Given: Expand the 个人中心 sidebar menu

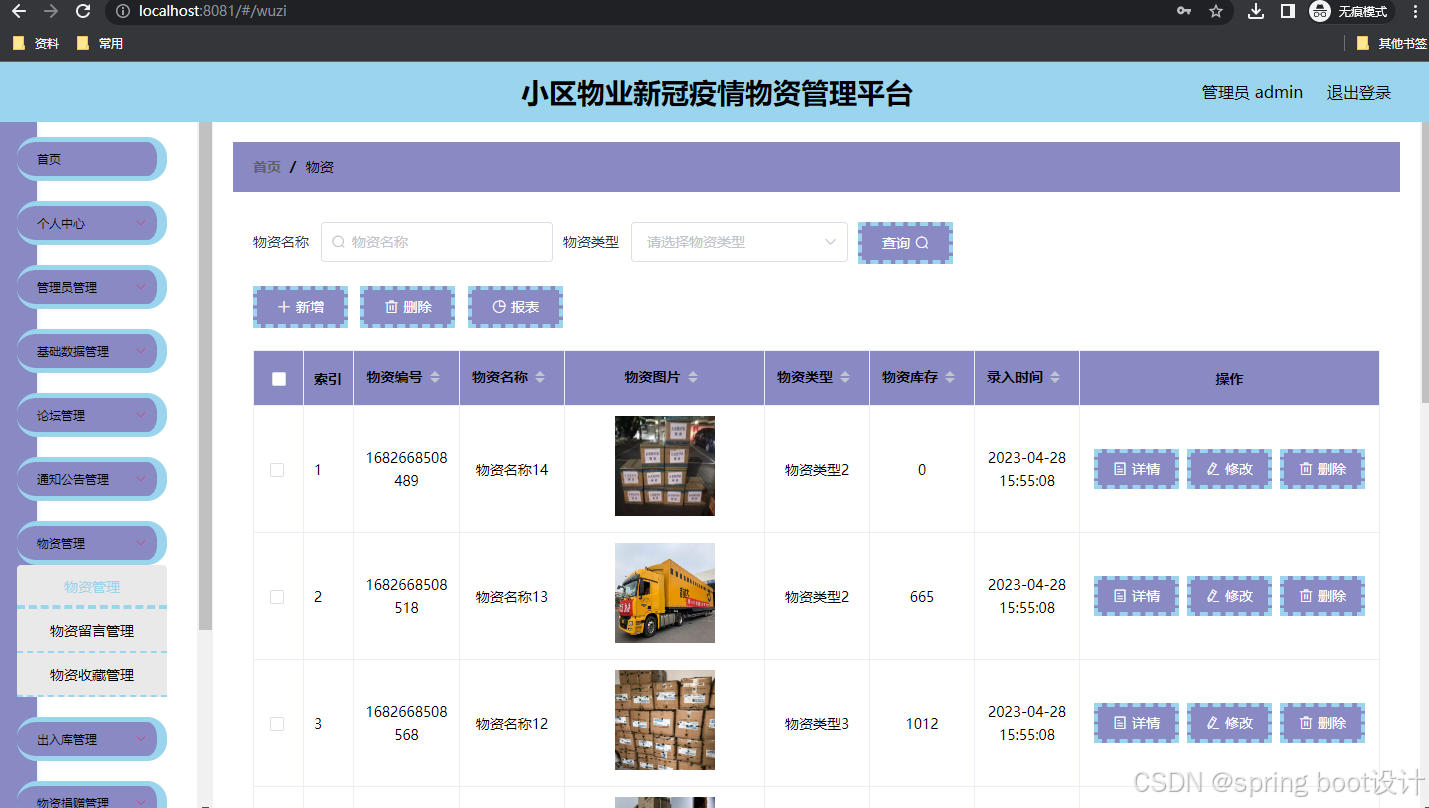Looking at the screenshot, I should [91, 223].
